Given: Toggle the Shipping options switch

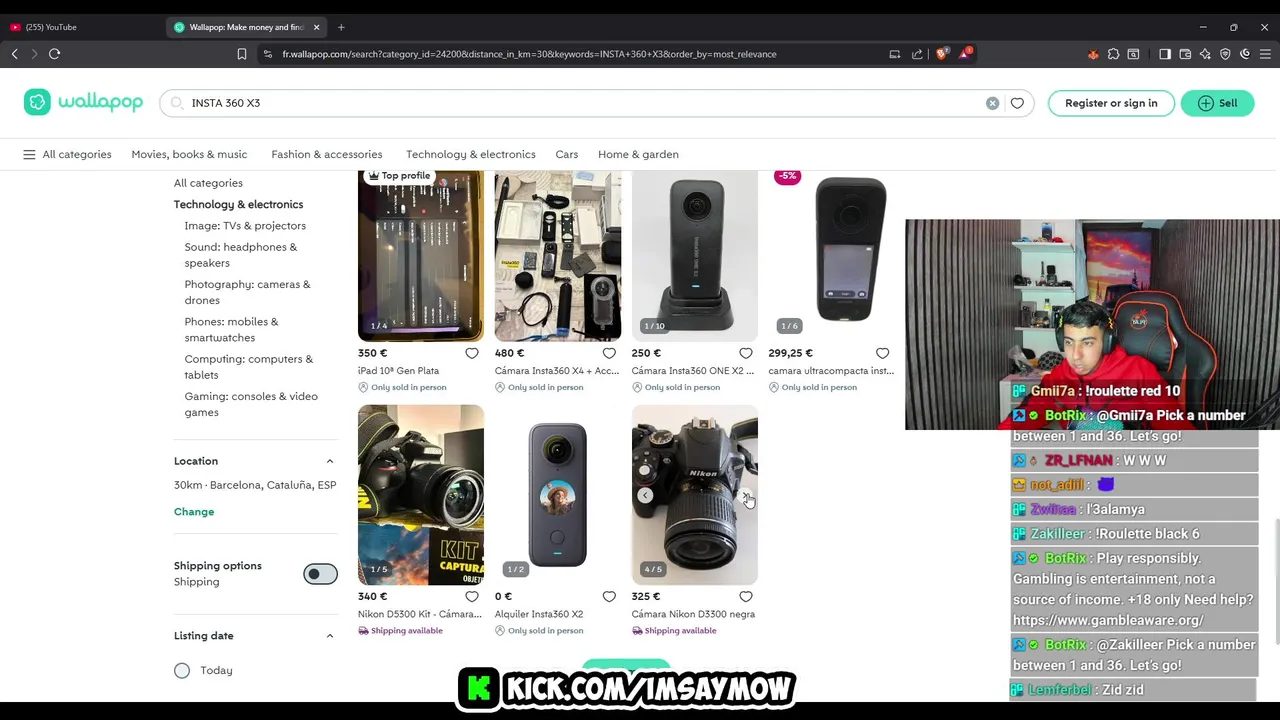Looking at the screenshot, I should (321, 574).
